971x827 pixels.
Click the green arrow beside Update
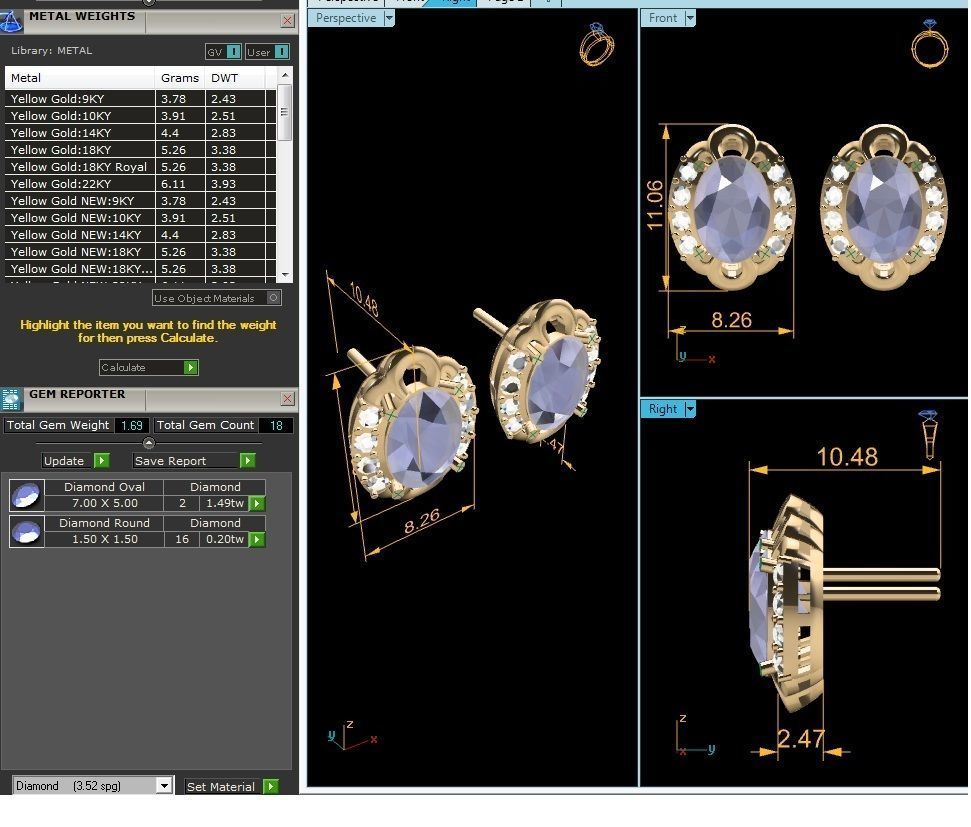(x=102, y=460)
